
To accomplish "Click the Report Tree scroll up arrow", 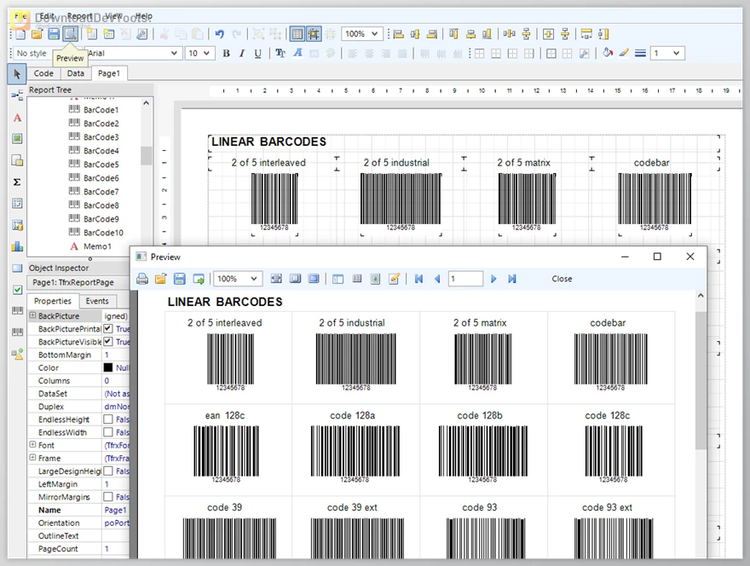I will point(146,103).
